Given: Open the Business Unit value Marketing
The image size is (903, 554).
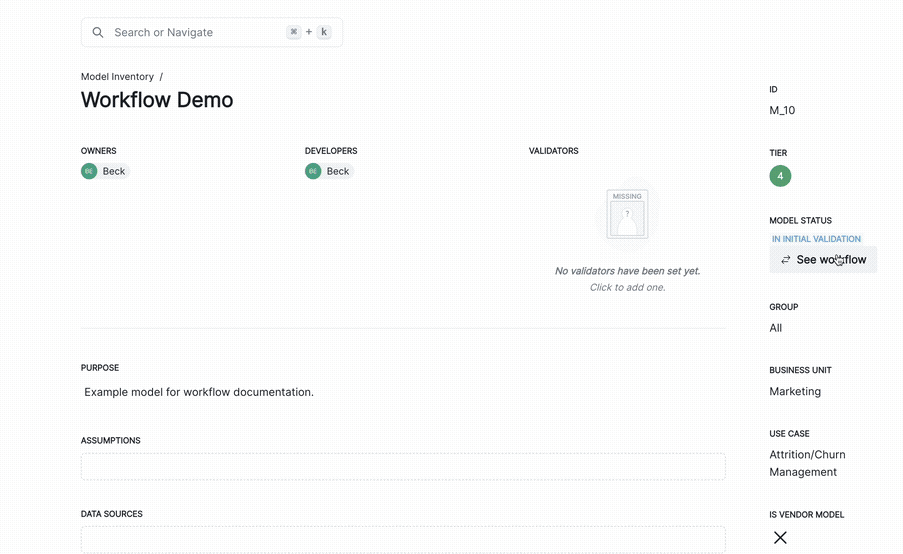Looking at the screenshot, I should pyautogui.click(x=795, y=391).
